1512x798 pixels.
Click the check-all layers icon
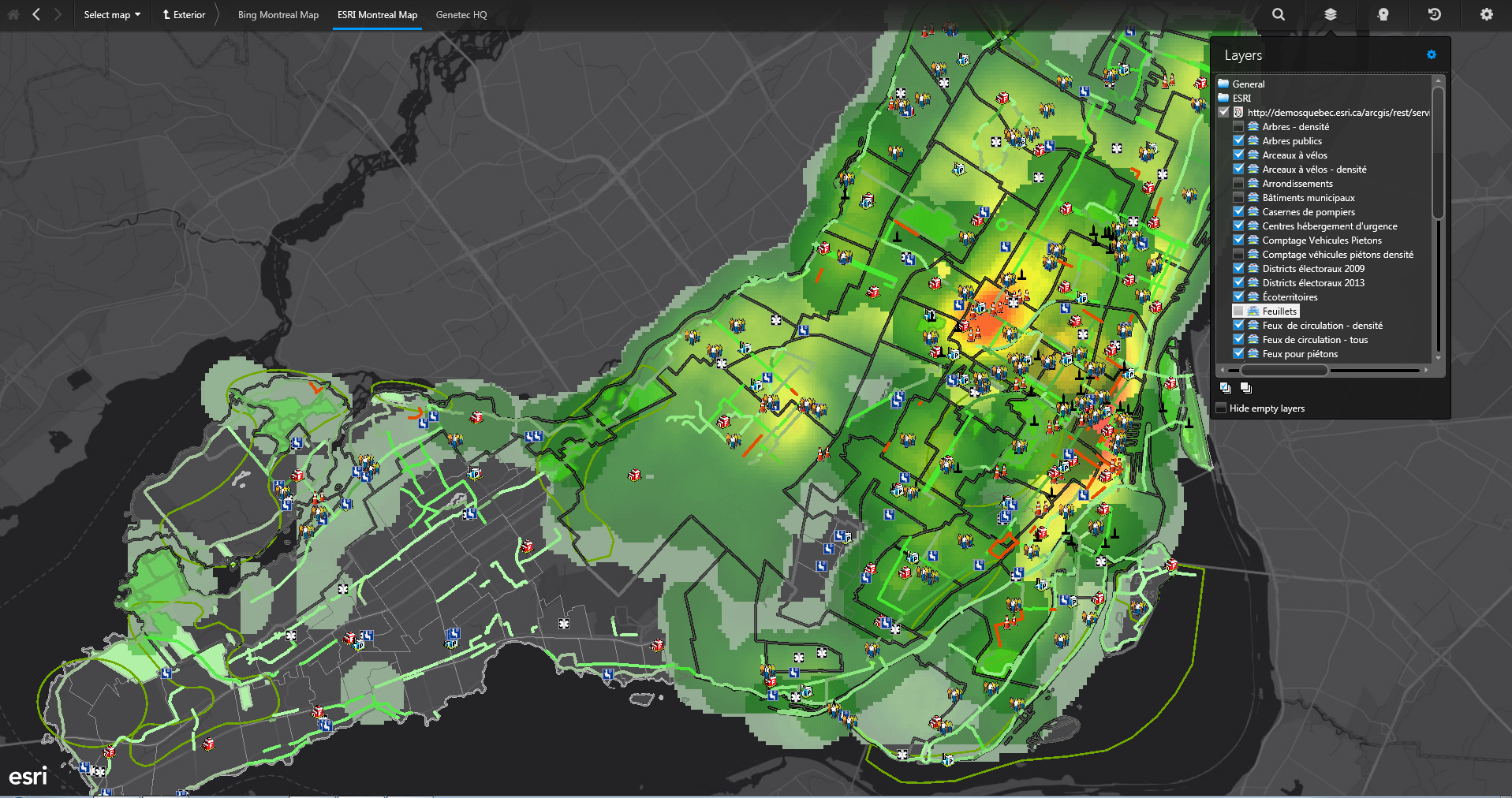1226,388
